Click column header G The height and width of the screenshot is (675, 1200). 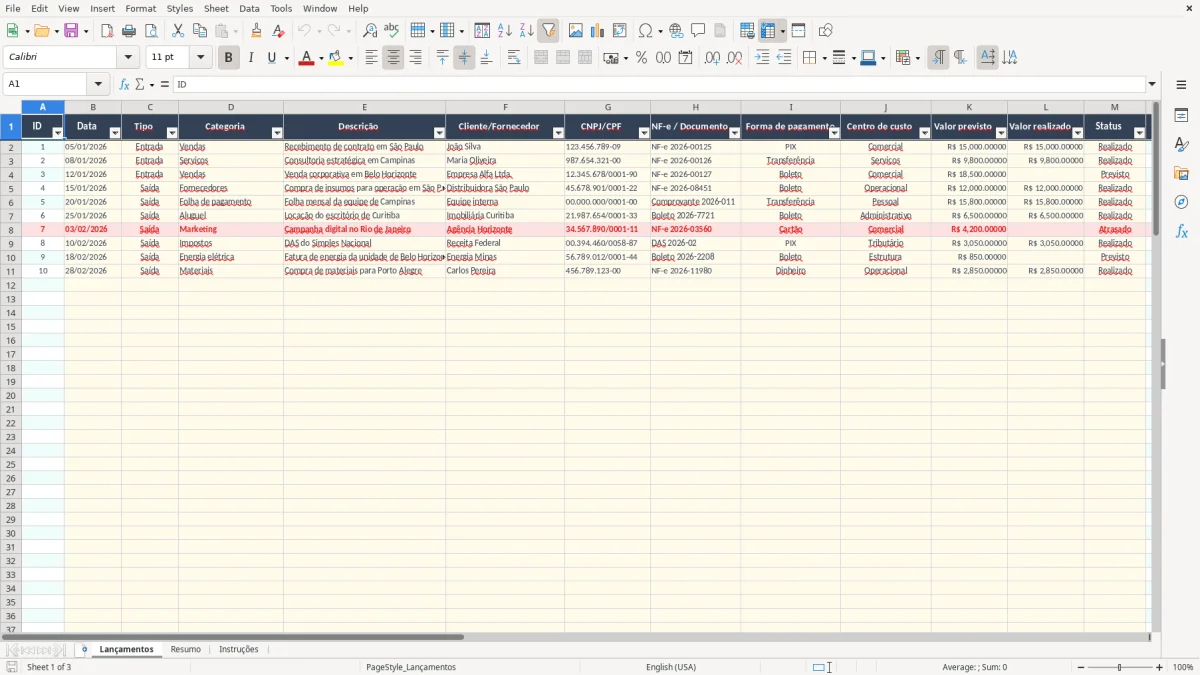coord(607,107)
